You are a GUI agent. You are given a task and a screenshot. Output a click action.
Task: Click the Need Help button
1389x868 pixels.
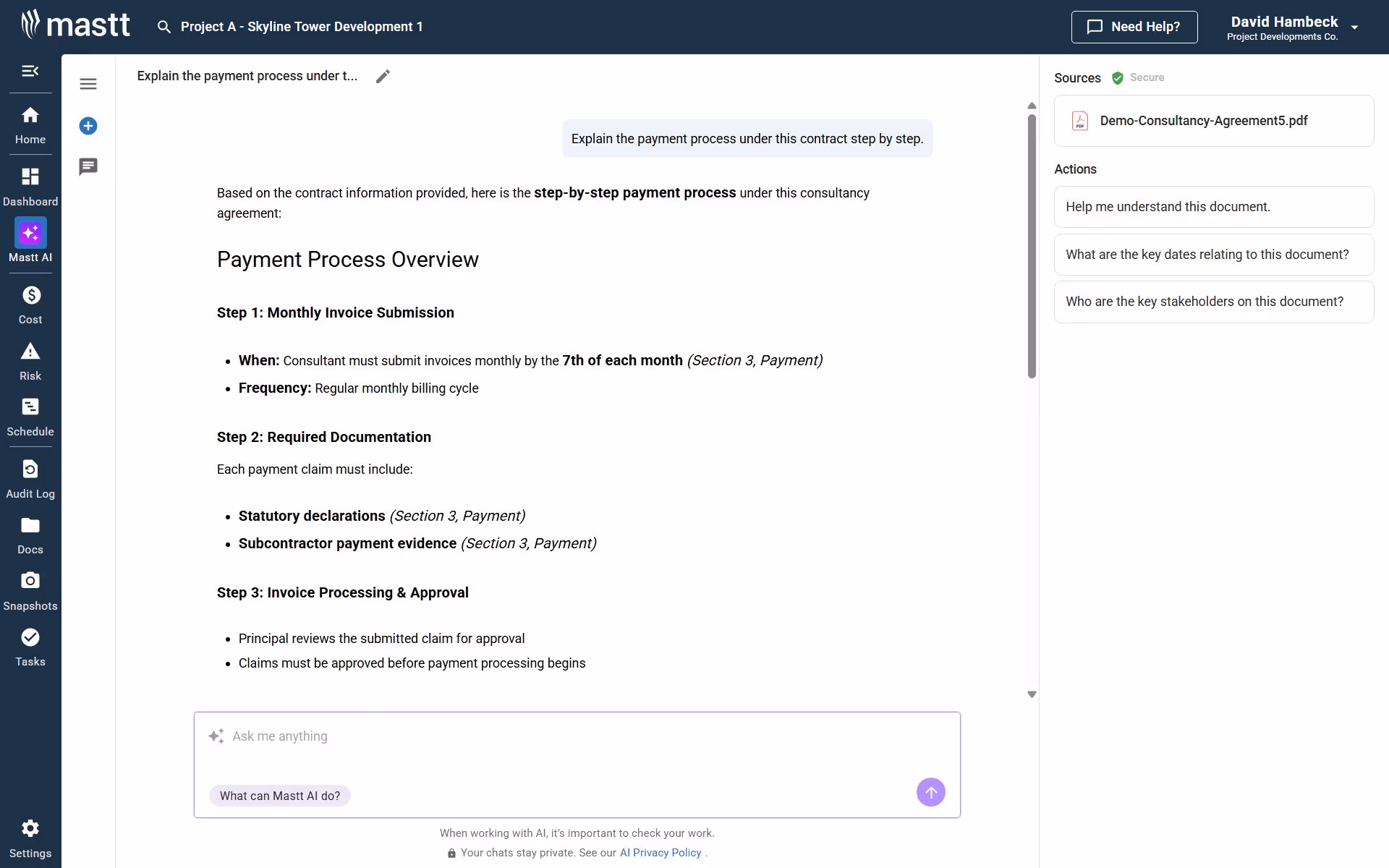coord(1134,27)
